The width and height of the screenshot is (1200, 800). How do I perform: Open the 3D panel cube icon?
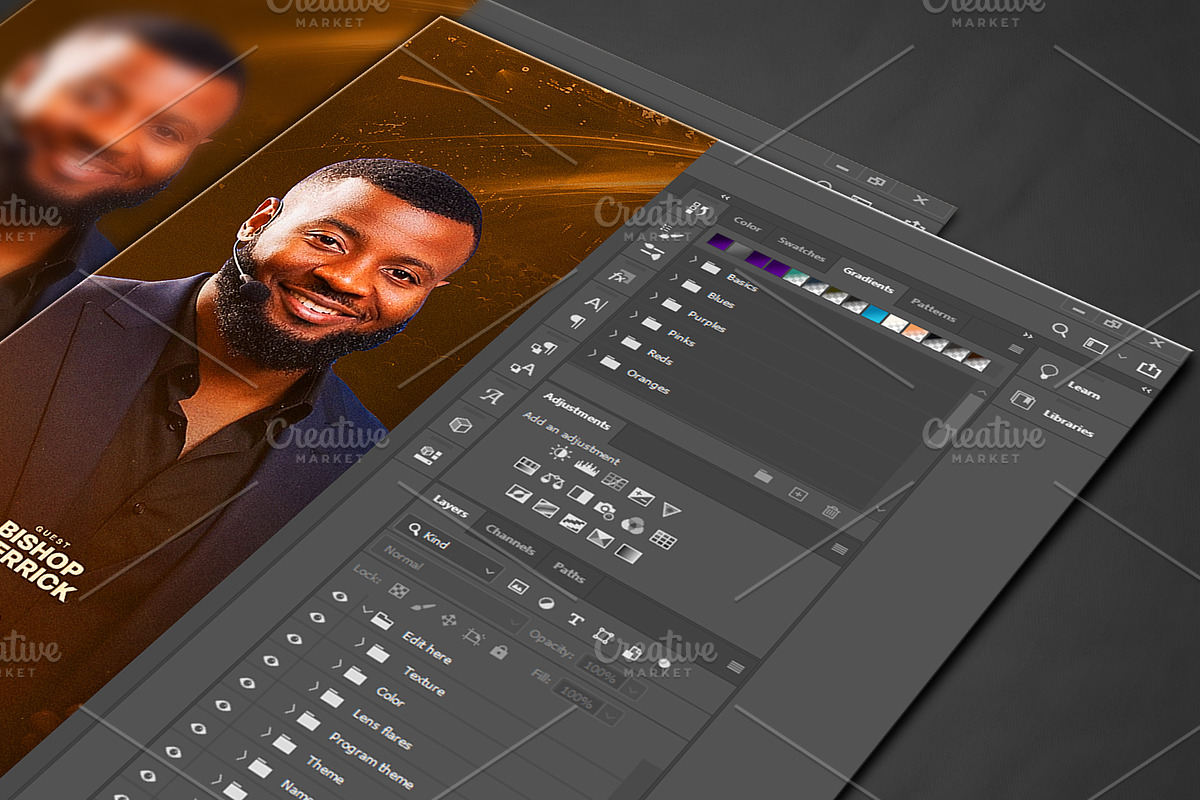point(459,425)
